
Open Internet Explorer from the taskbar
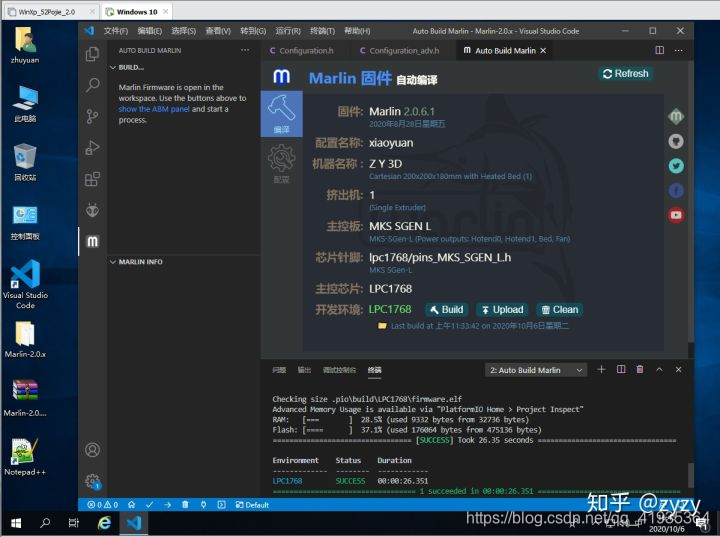[x=104, y=523]
